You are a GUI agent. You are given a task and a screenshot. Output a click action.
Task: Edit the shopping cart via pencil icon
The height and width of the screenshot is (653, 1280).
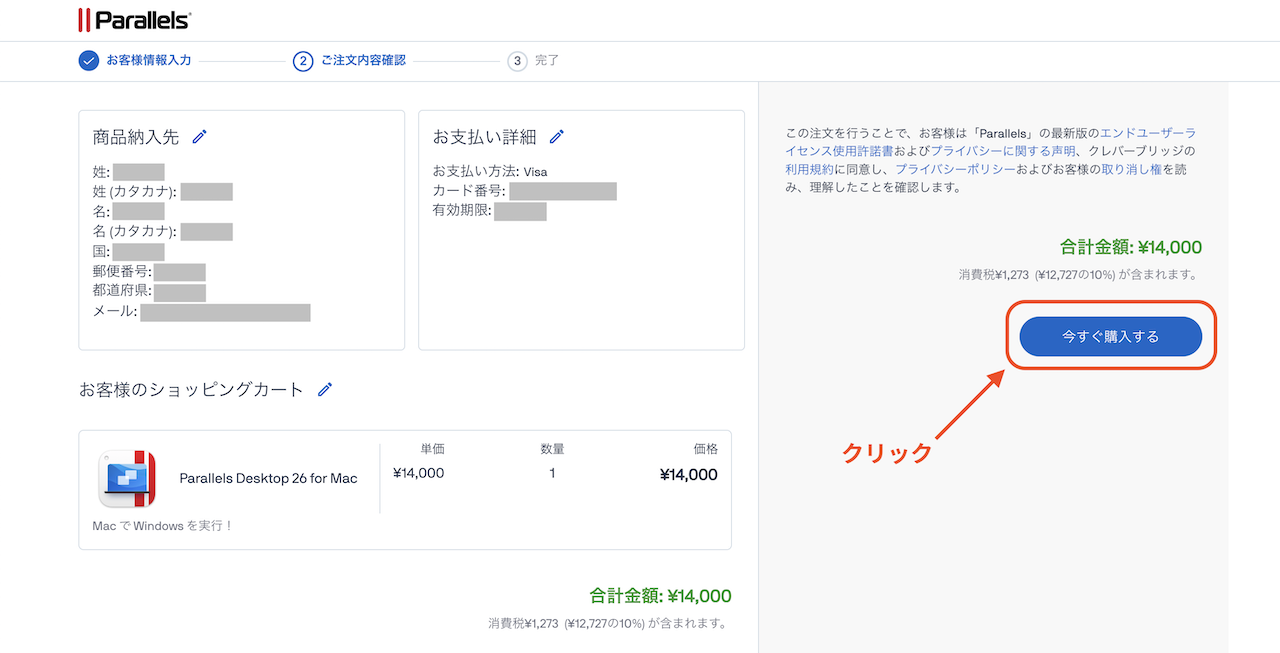click(325, 390)
